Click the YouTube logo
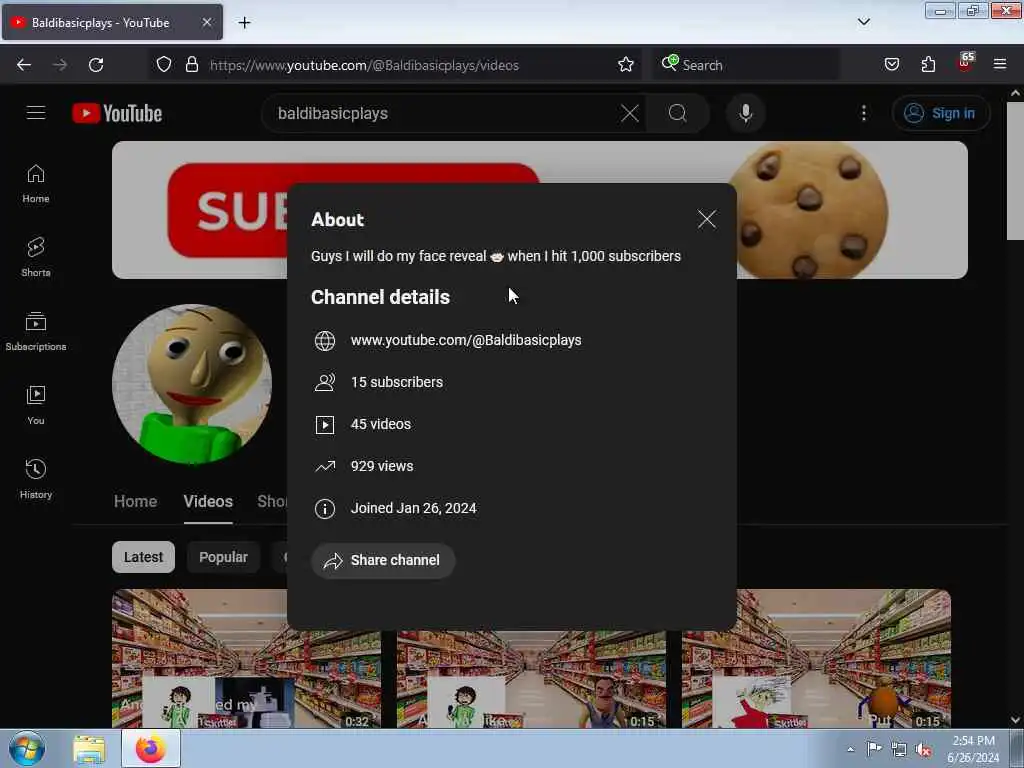 pyautogui.click(x=118, y=113)
